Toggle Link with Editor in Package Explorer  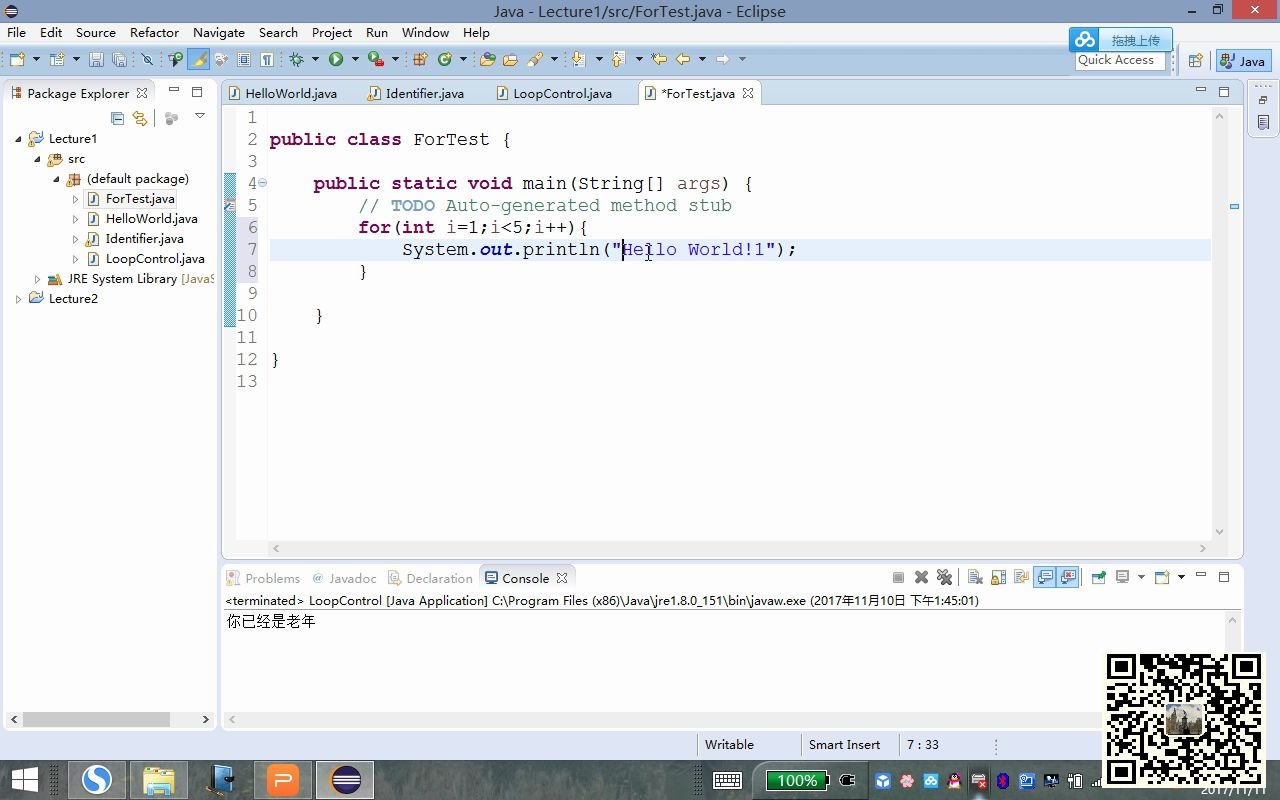coord(139,118)
